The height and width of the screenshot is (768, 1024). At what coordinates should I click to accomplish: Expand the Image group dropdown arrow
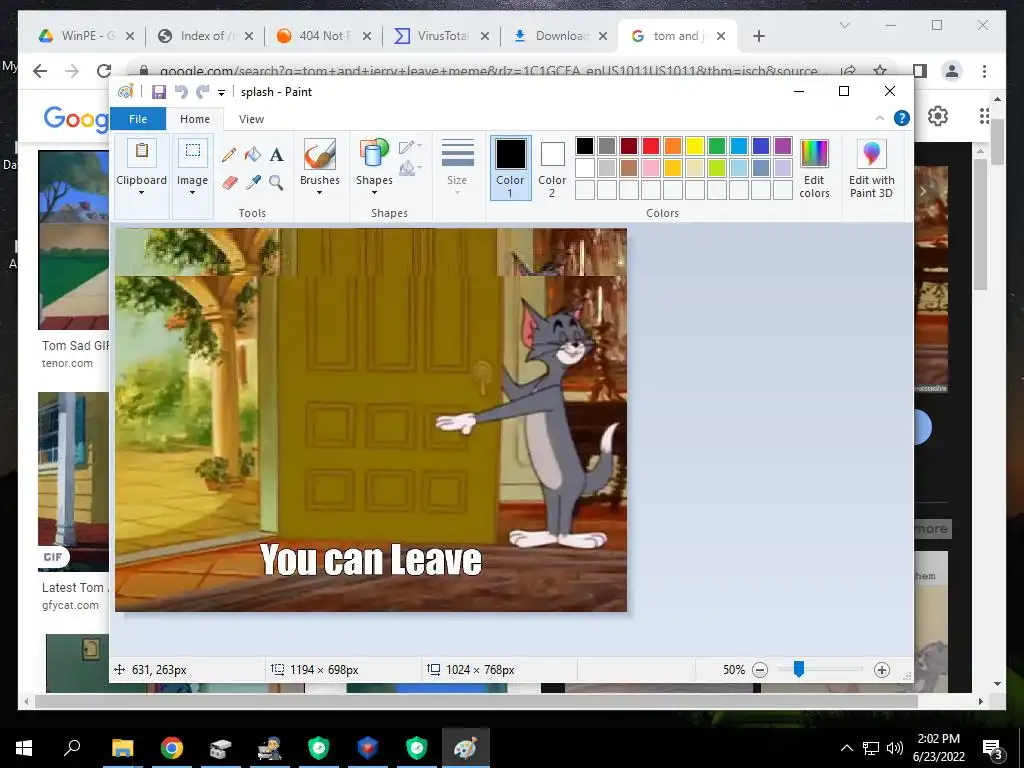193,193
